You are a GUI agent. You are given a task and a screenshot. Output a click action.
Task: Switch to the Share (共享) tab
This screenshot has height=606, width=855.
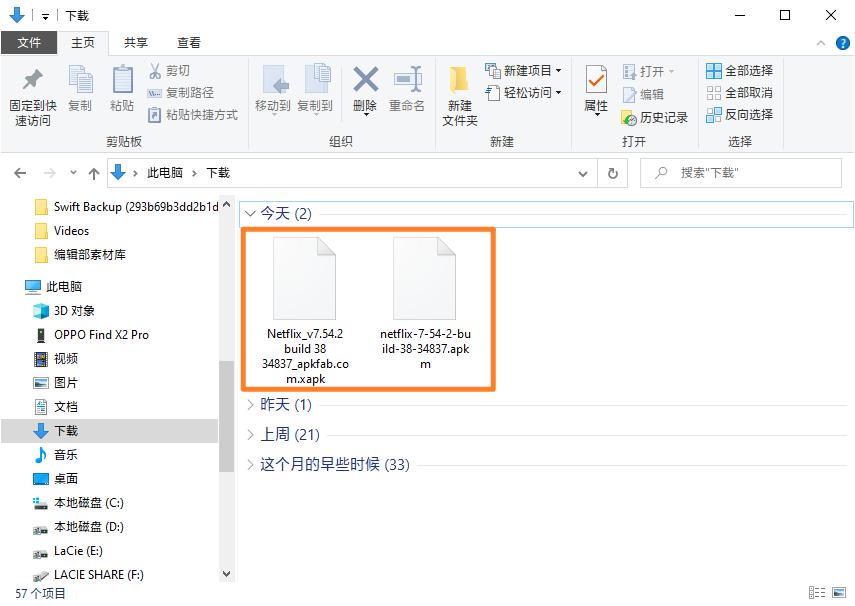(136, 43)
